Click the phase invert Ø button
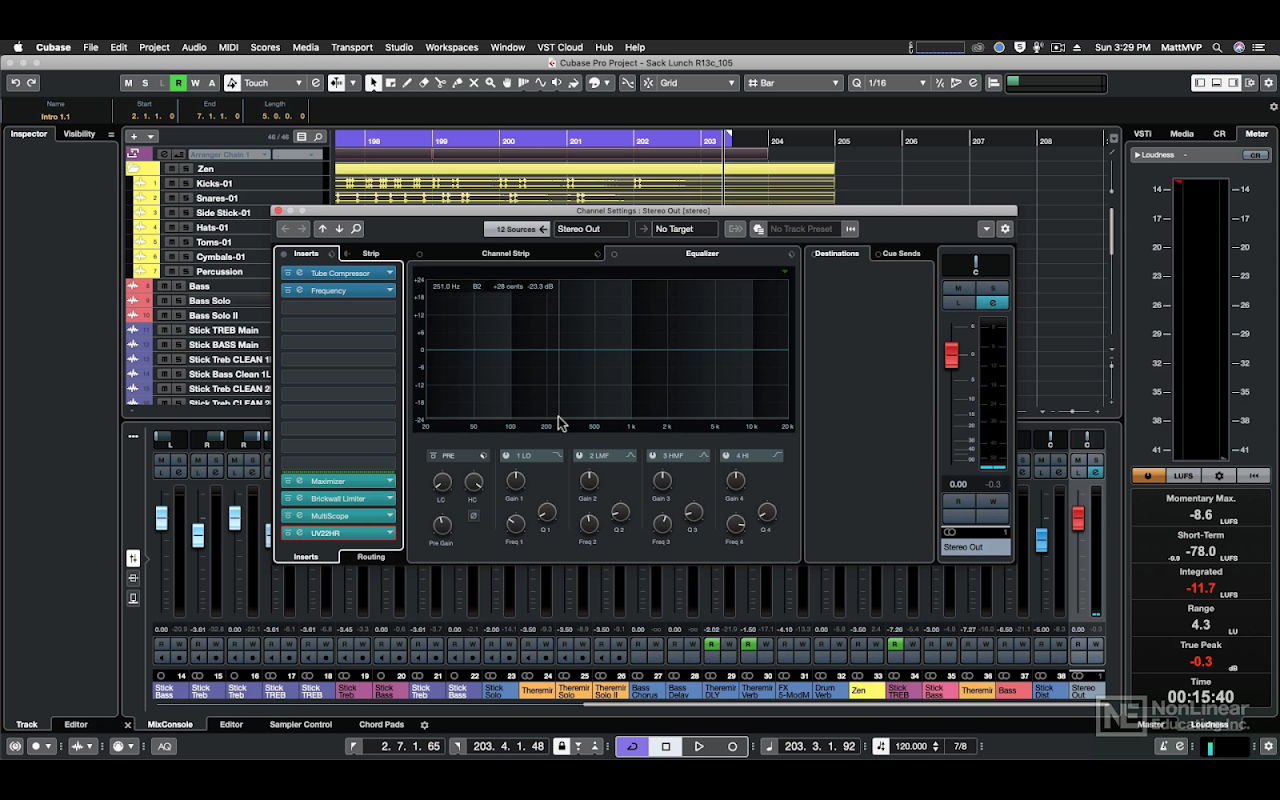The width and height of the screenshot is (1280, 800). coord(473,516)
